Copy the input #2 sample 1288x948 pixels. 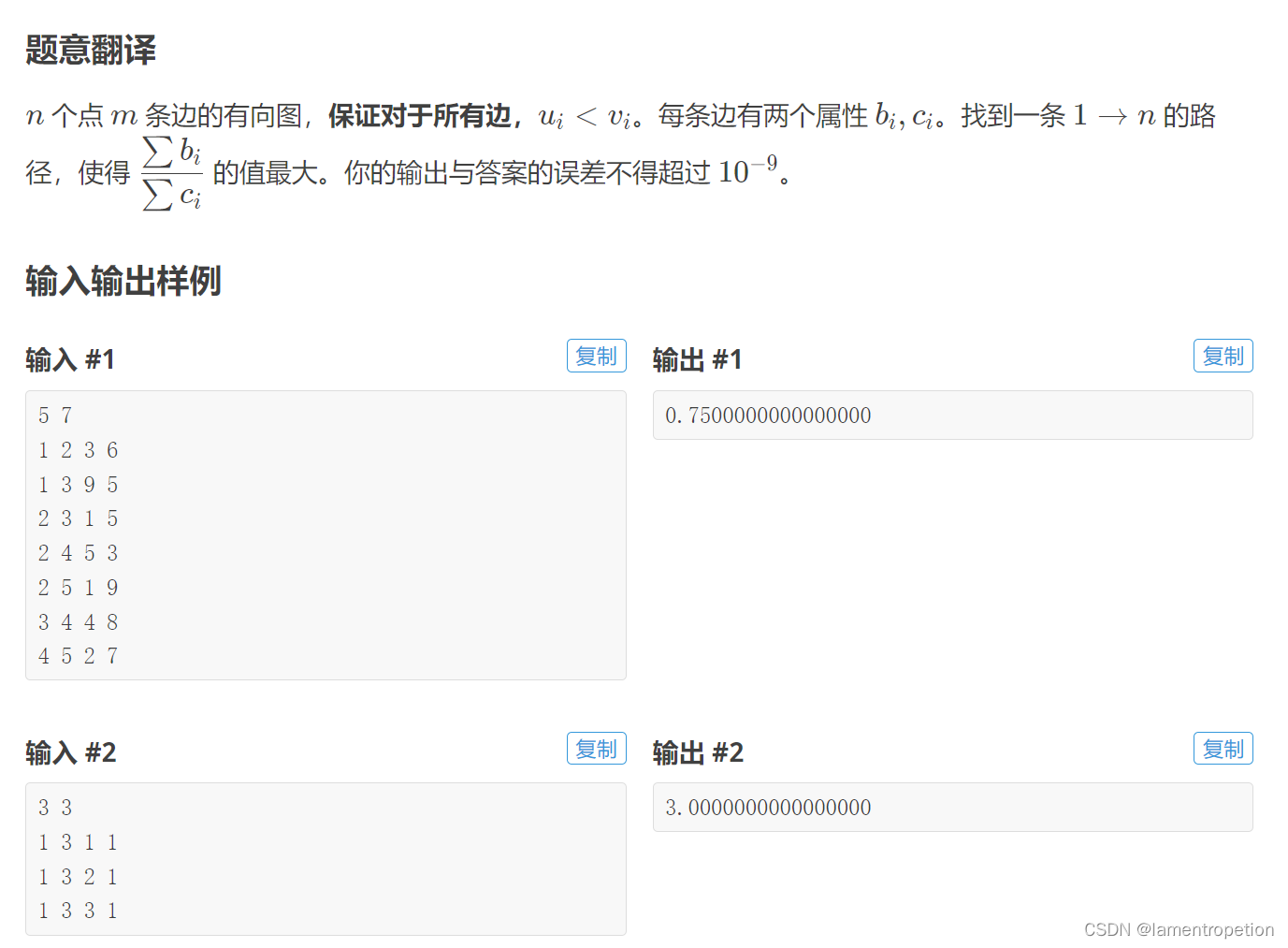point(596,749)
